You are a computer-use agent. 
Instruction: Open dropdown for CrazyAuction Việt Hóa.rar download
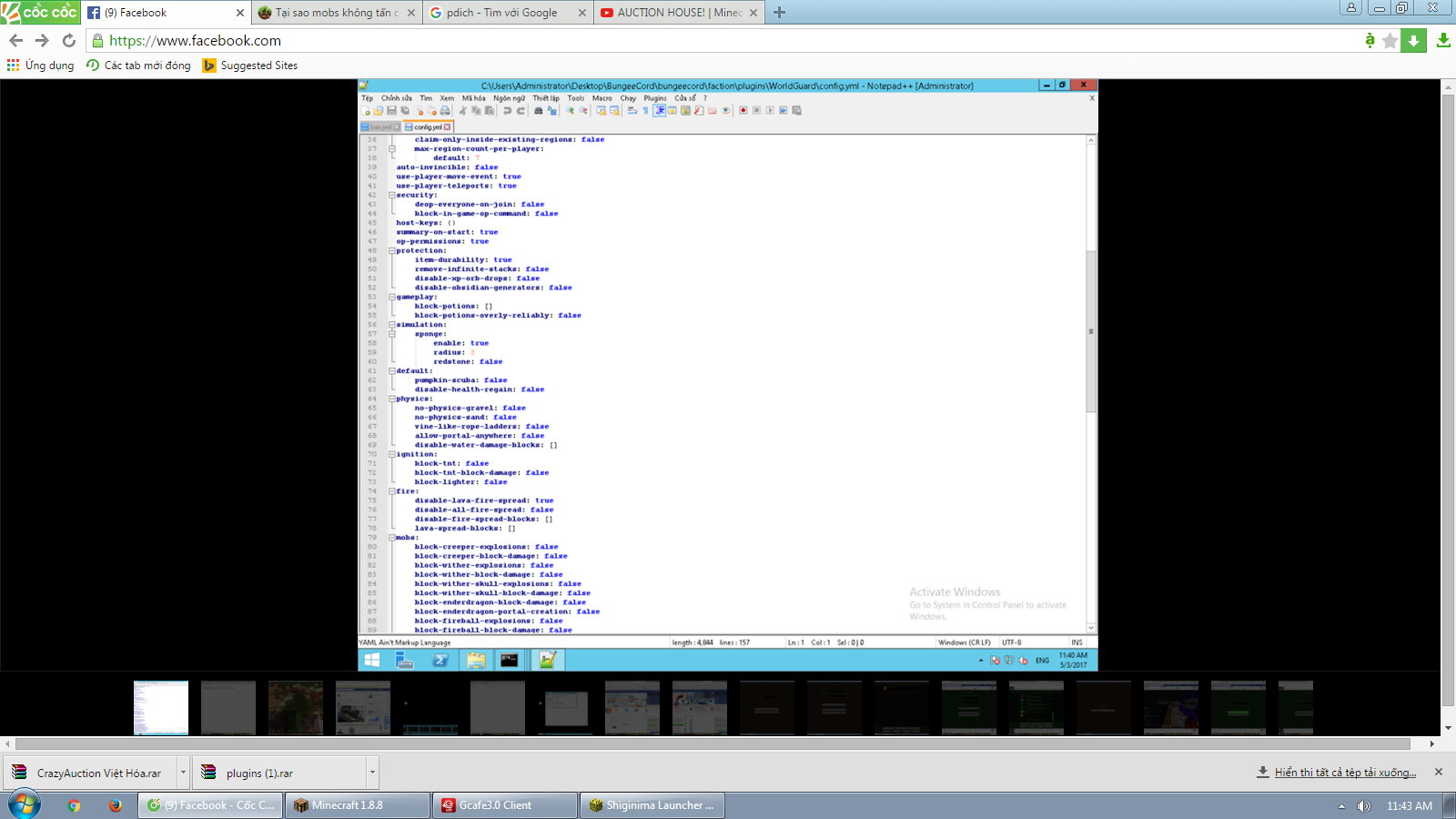pos(183,773)
